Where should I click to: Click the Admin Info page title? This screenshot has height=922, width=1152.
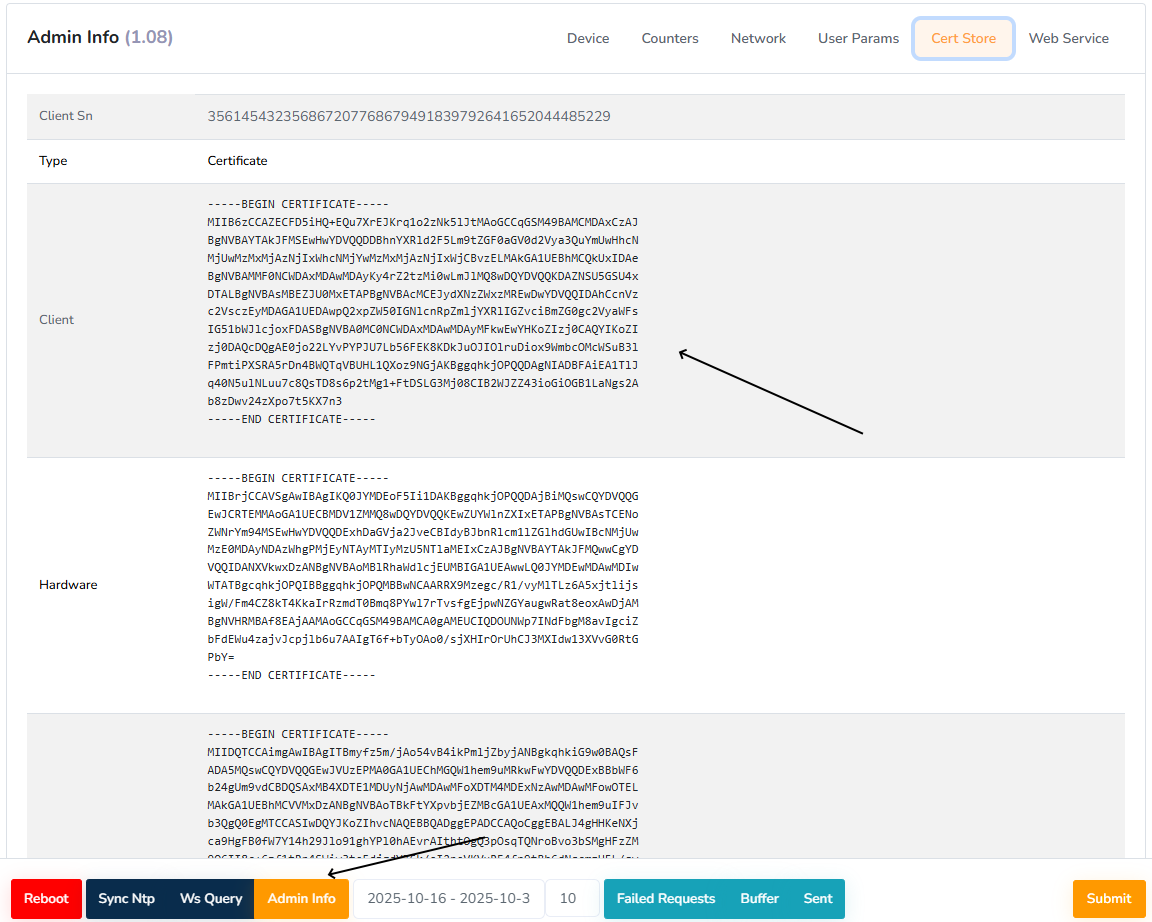tap(99, 38)
